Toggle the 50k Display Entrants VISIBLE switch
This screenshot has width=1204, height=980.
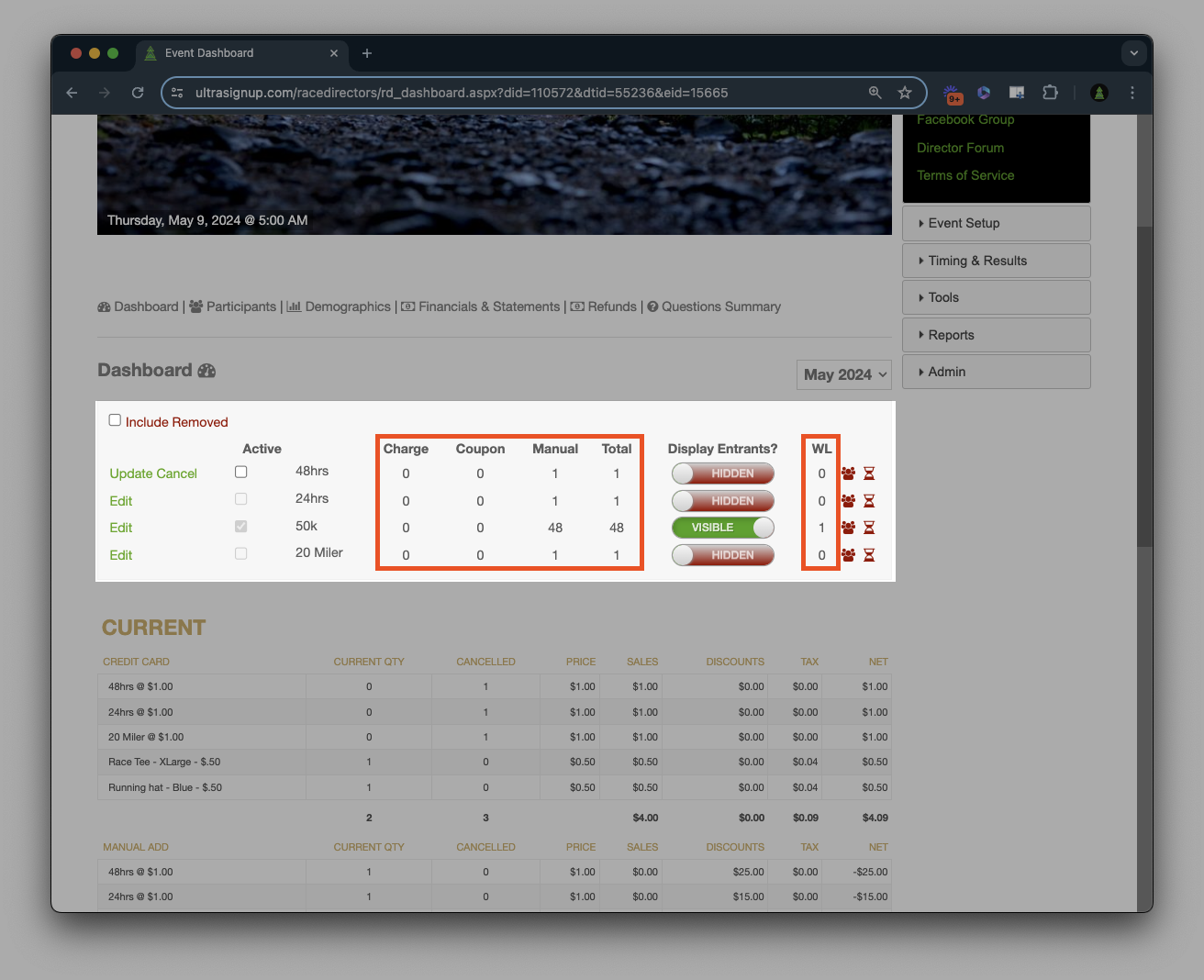pos(723,528)
